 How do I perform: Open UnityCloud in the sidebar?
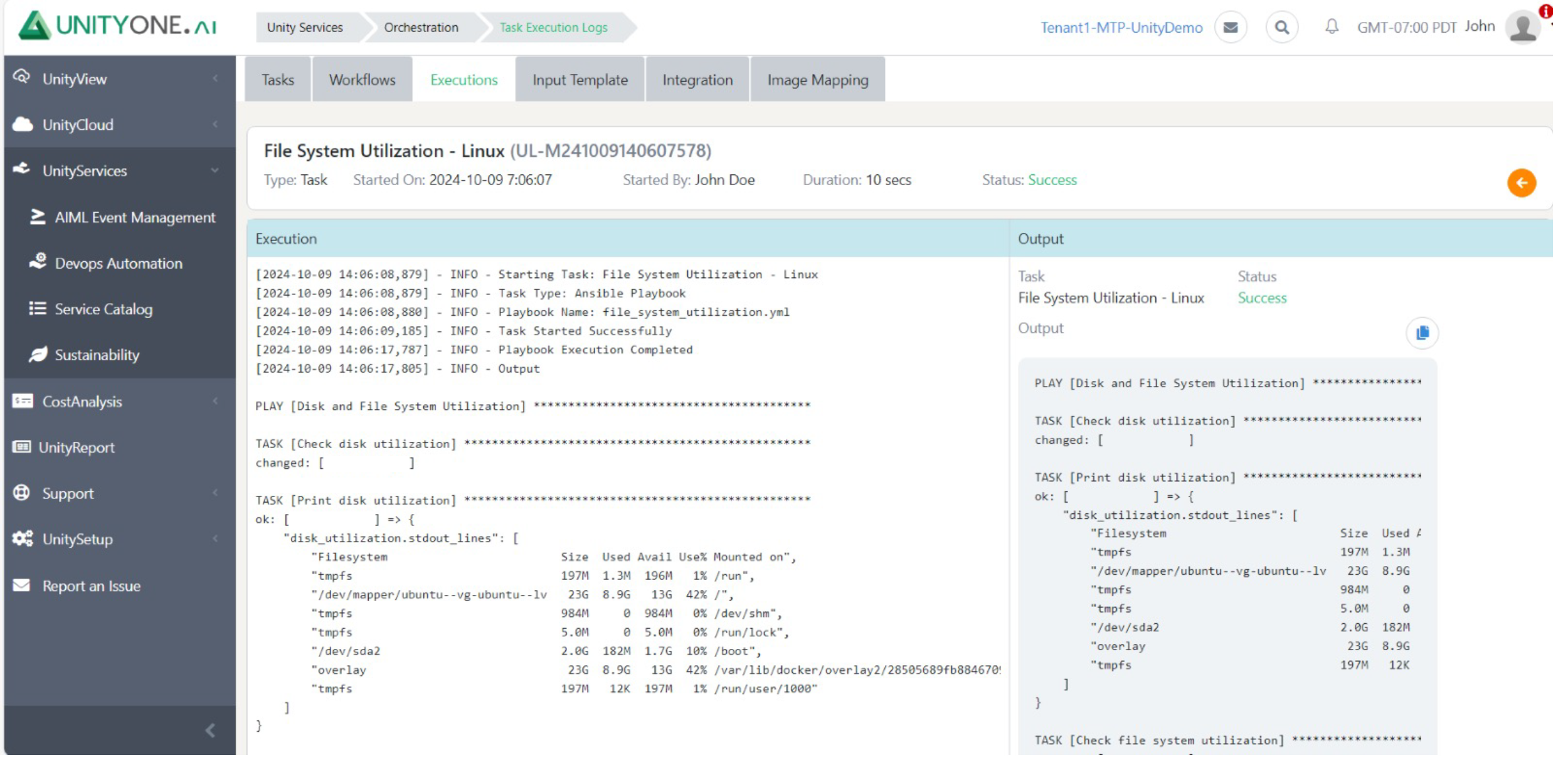[x=78, y=124]
